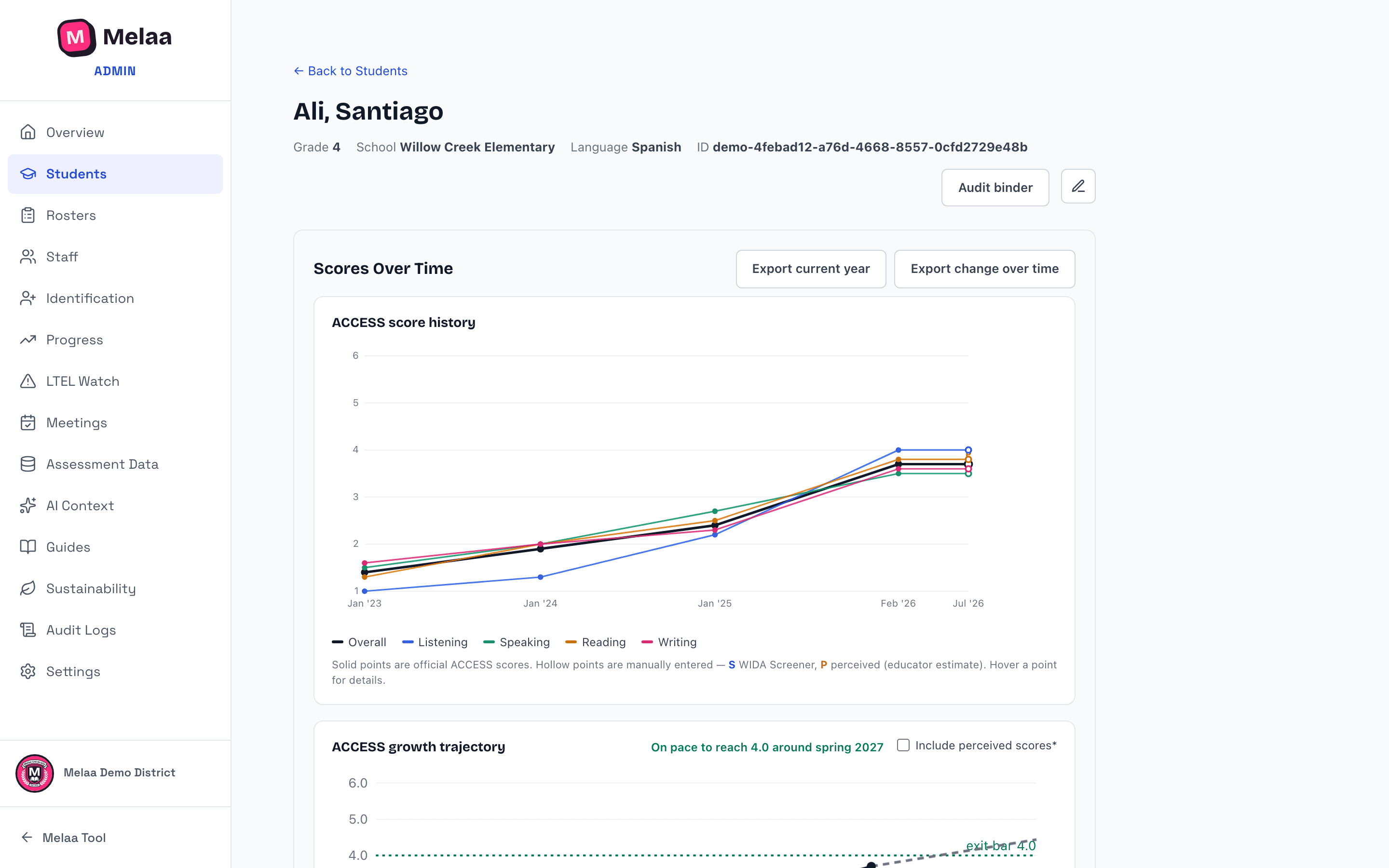
Task: Click the Listening data point at Jan '24
Action: click(540, 577)
